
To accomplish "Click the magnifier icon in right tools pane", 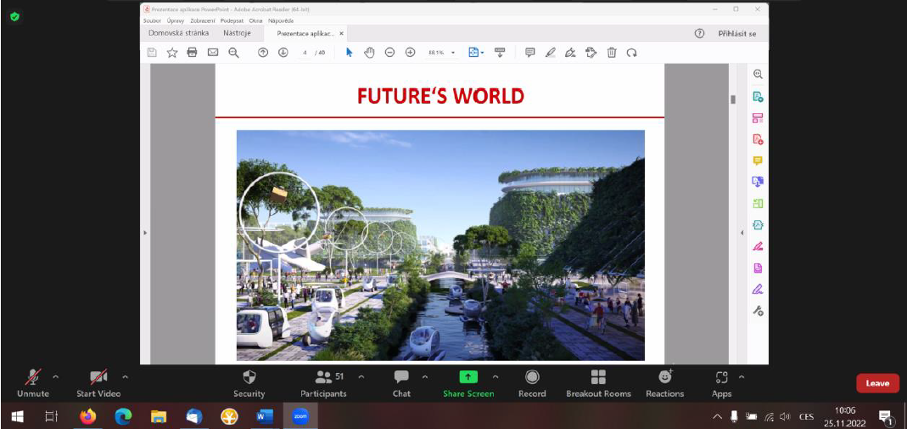I will click(x=757, y=74).
